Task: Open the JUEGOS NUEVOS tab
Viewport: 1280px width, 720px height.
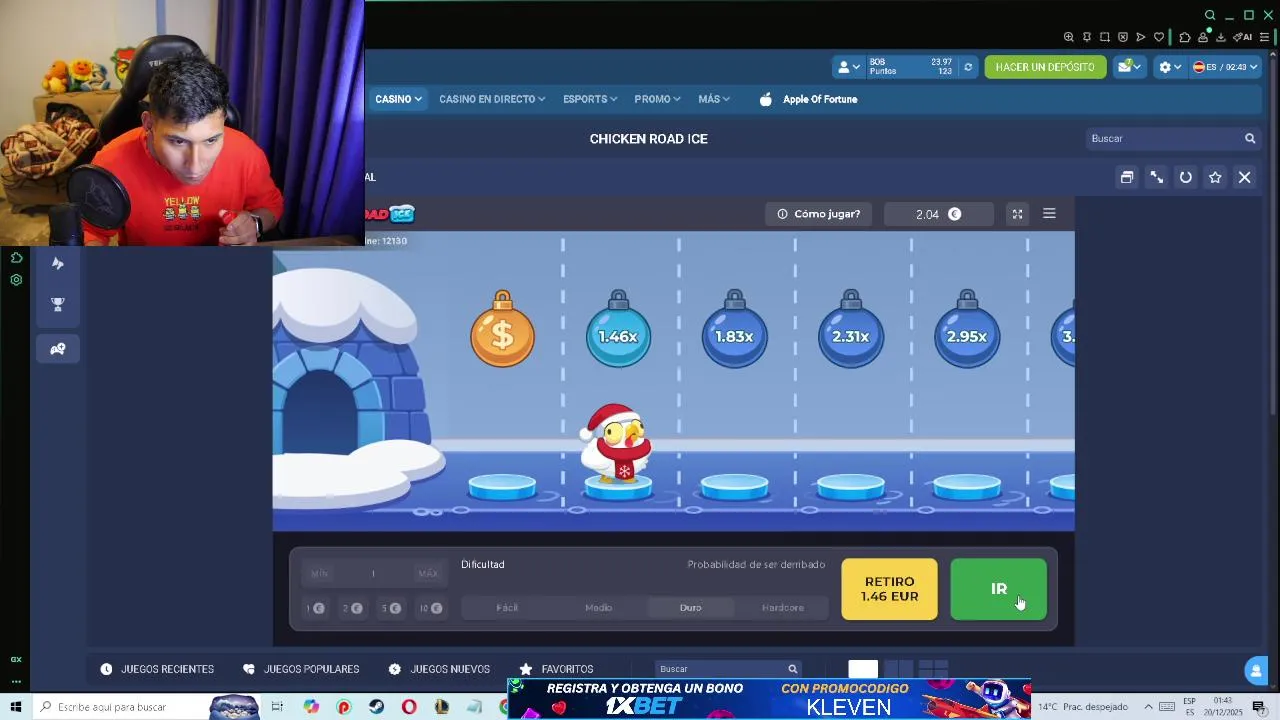Action: pos(439,669)
